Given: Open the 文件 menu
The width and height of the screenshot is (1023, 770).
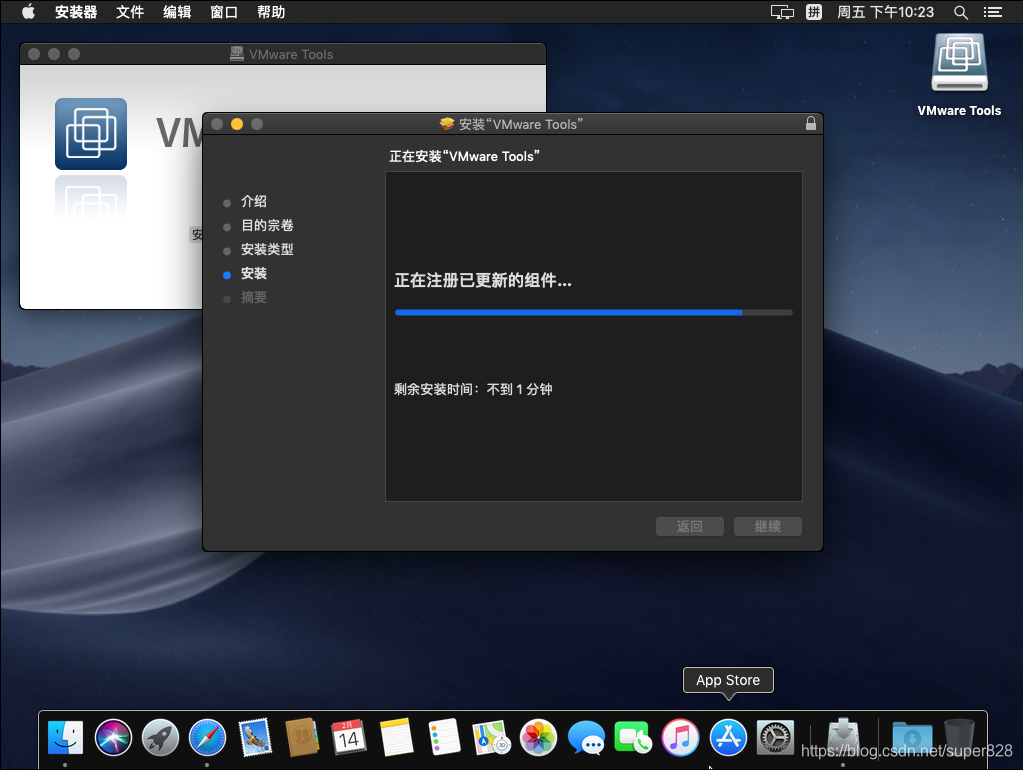Looking at the screenshot, I should (x=130, y=12).
